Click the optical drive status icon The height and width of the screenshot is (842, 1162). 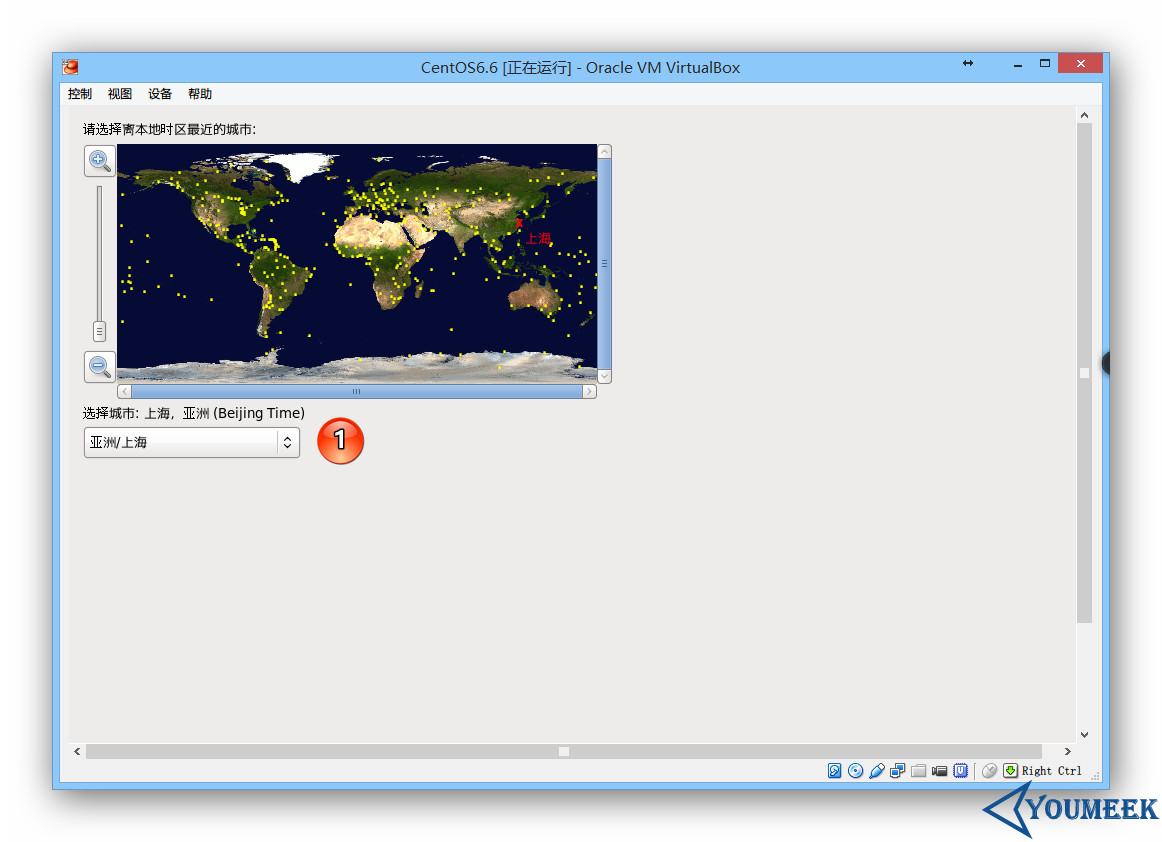tap(855, 770)
